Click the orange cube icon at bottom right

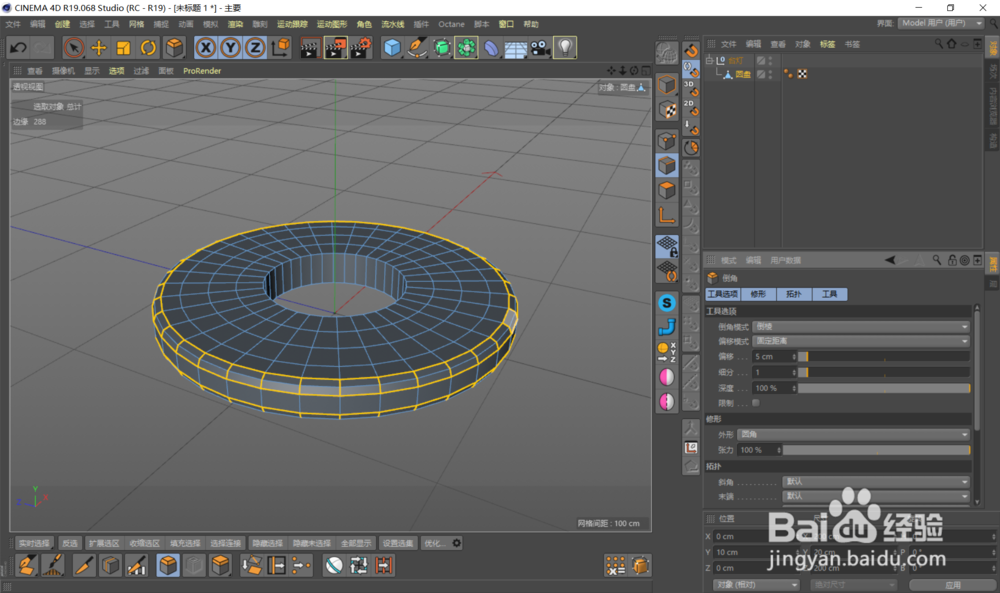(x=640, y=566)
